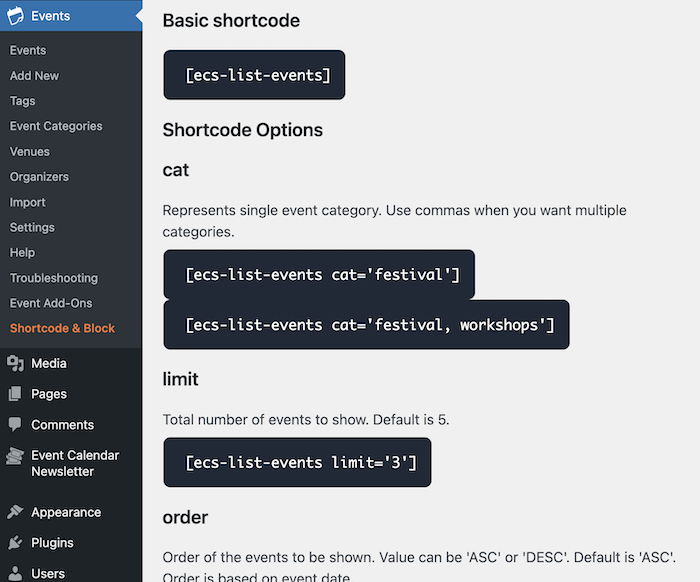Click 'Order of the events to be shown' text
Image resolution: width=700 pixels, height=582 pixels.
point(419,567)
